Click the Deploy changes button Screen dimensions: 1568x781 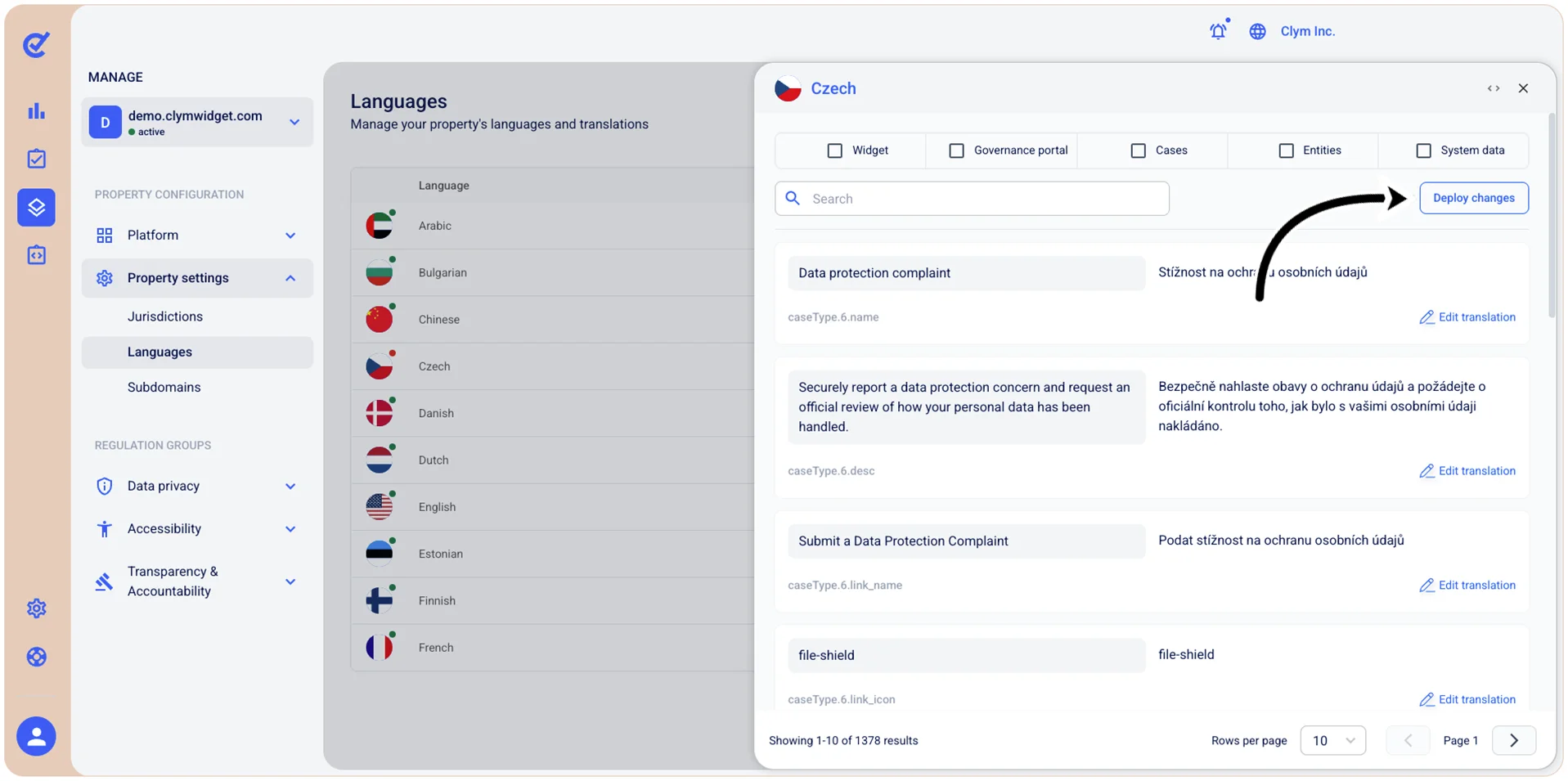(x=1474, y=198)
